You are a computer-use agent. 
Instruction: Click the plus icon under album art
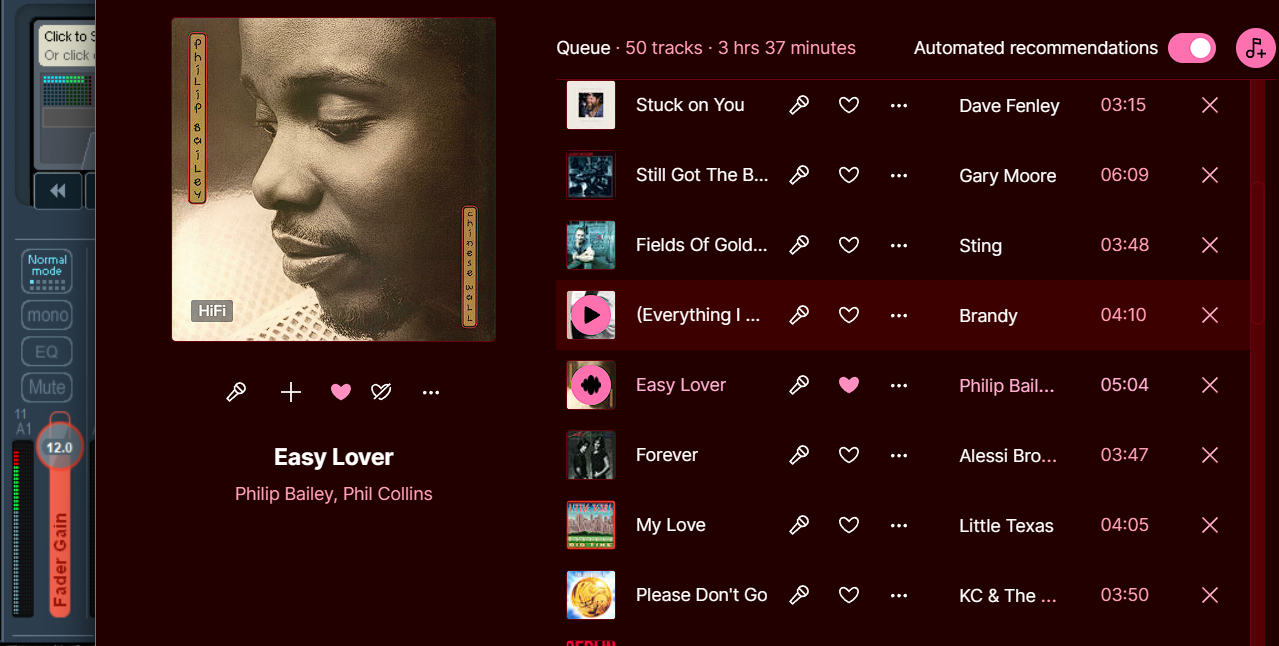(291, 392)
